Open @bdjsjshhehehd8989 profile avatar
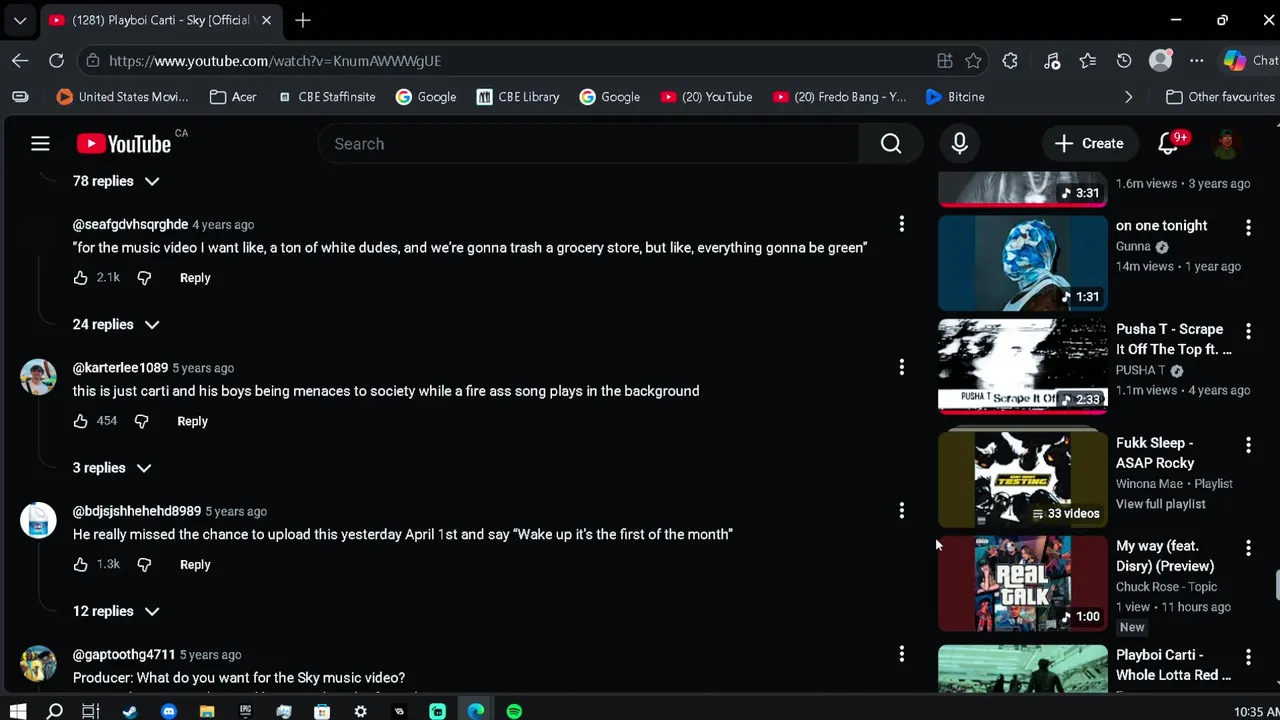The height and width of the screenshot is (720, 1280). (38, 520)
